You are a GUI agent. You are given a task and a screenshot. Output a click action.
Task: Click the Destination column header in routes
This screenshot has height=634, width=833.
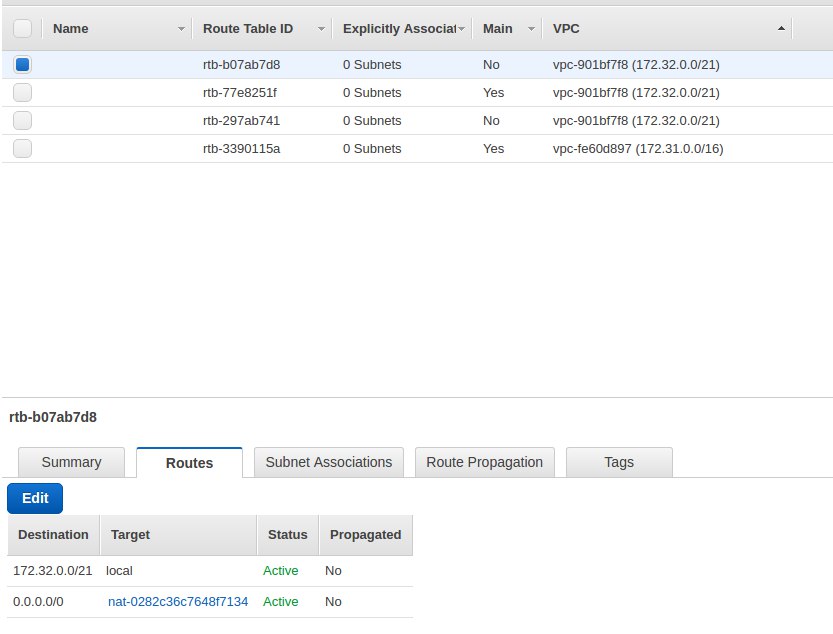pyautogui.click(x=54, y=535)
